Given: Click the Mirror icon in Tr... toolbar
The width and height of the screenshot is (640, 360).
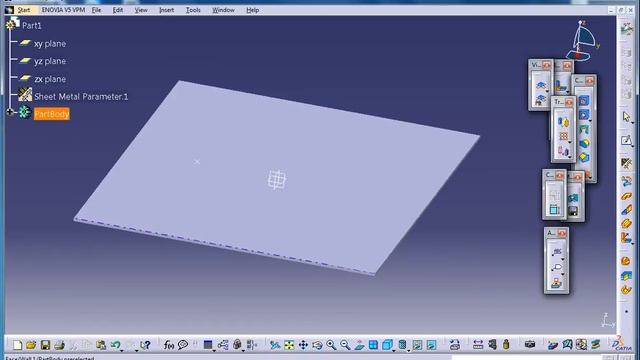Looking at the screenshot, I should click(563, 122).
